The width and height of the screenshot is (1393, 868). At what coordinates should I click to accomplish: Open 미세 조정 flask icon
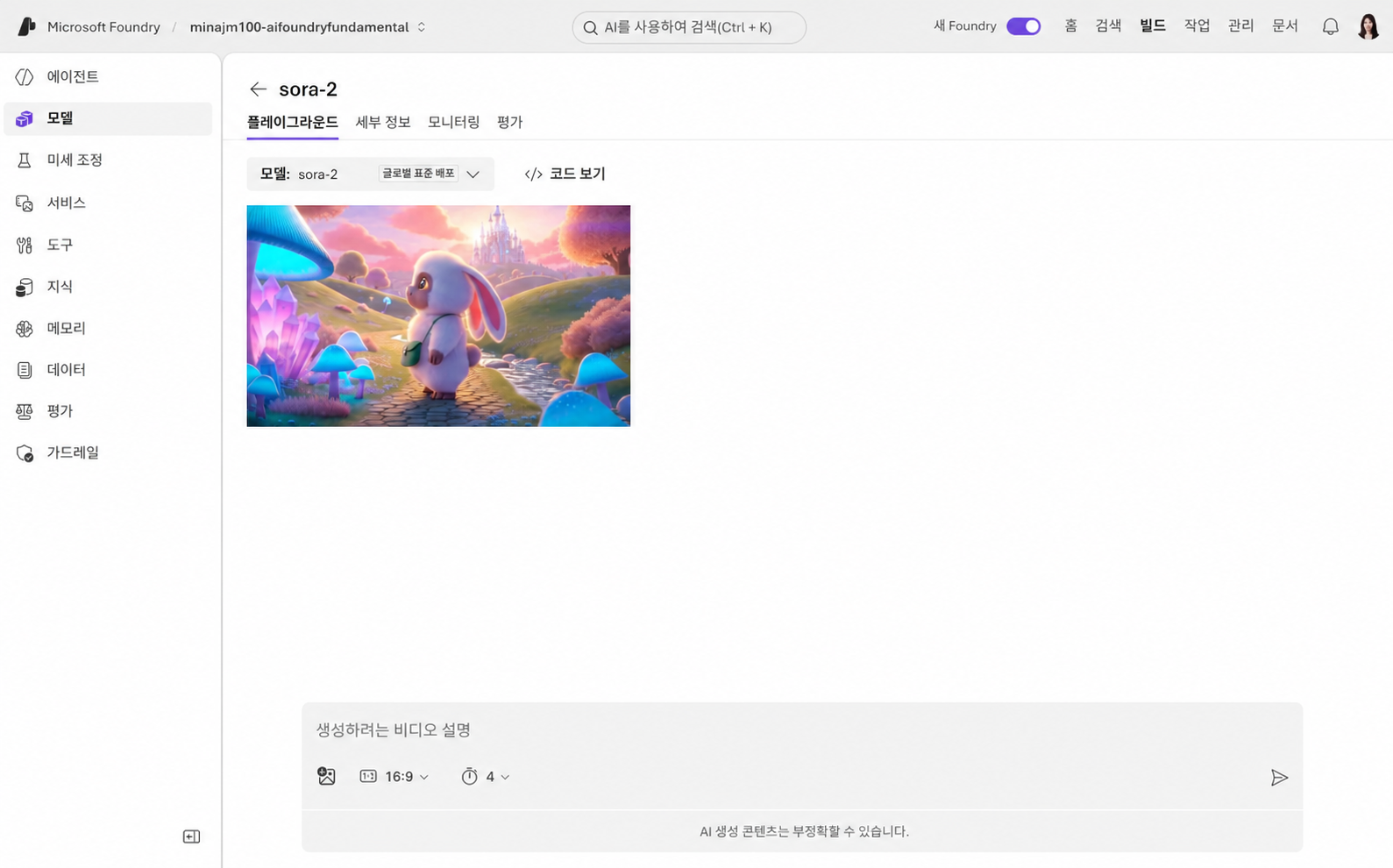coord(25,160)
